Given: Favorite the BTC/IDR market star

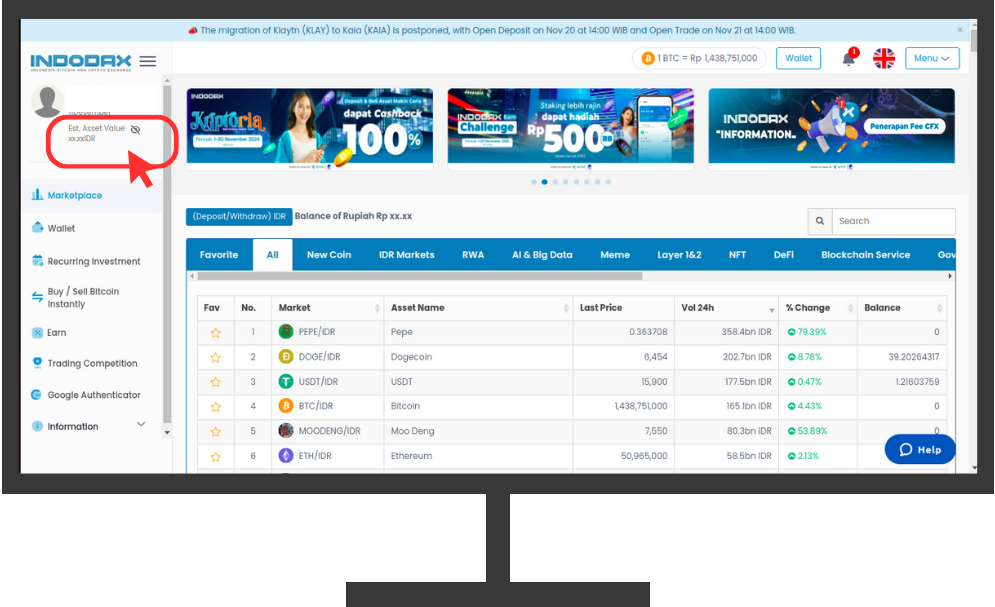Looking at the screenshot, I should tap(216, 407).
